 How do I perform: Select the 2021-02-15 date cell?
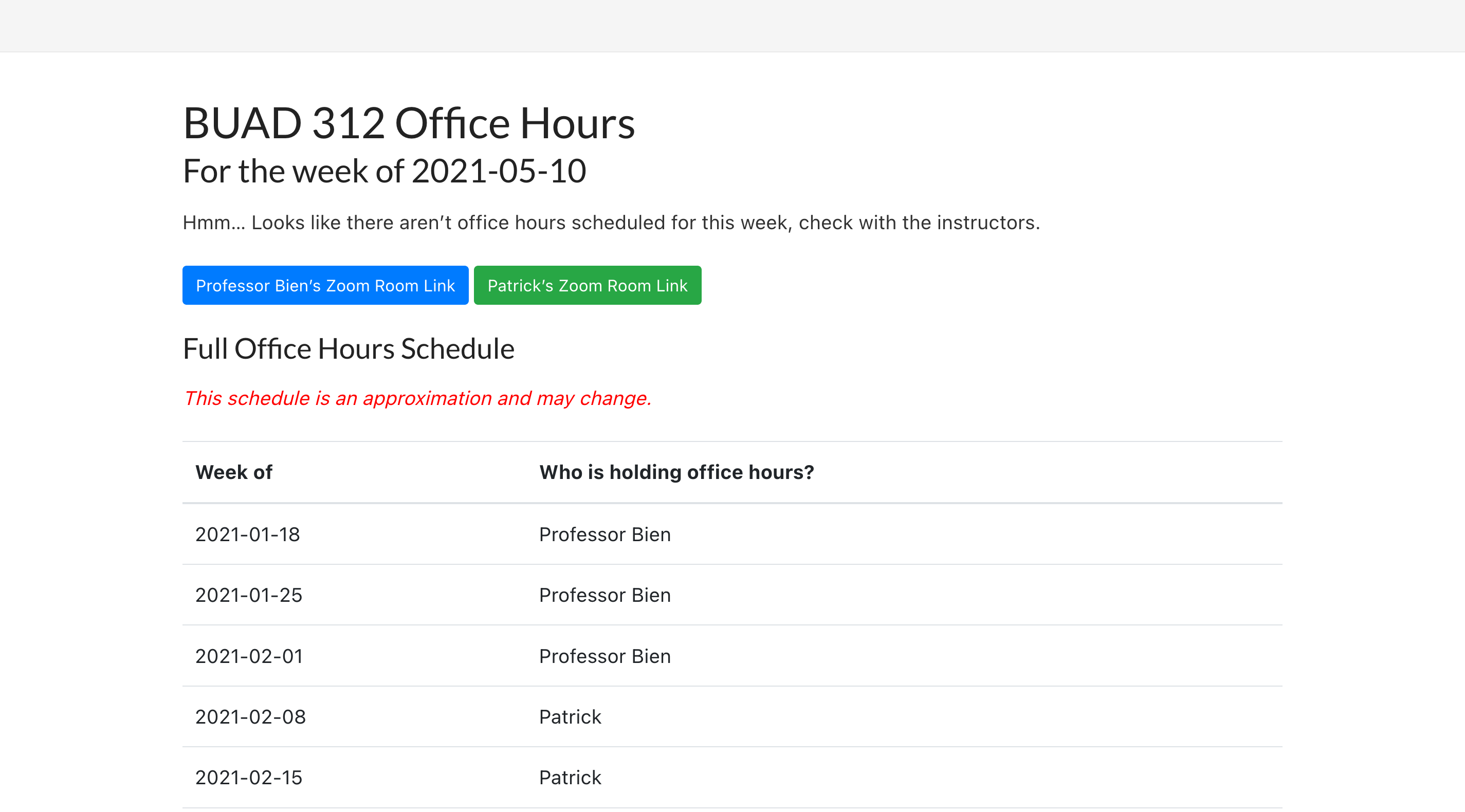coord(248,778)
